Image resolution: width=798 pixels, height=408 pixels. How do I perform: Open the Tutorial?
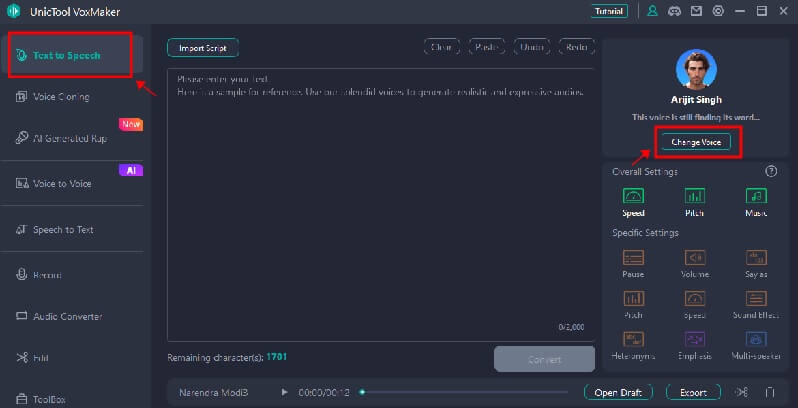pyautogui.click(x=609, y=11)
